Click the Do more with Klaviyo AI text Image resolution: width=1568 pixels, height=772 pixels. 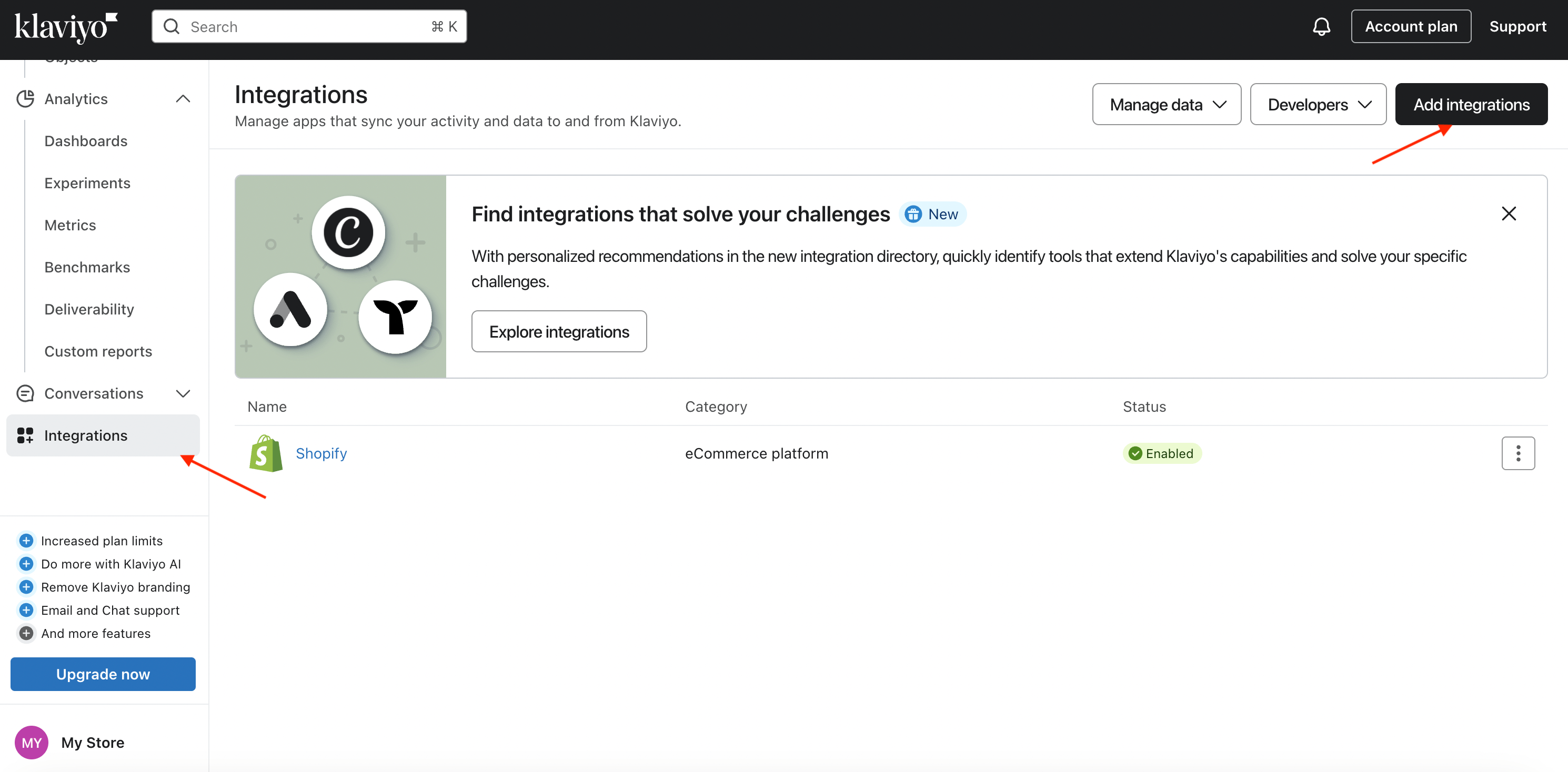[111, 563]
